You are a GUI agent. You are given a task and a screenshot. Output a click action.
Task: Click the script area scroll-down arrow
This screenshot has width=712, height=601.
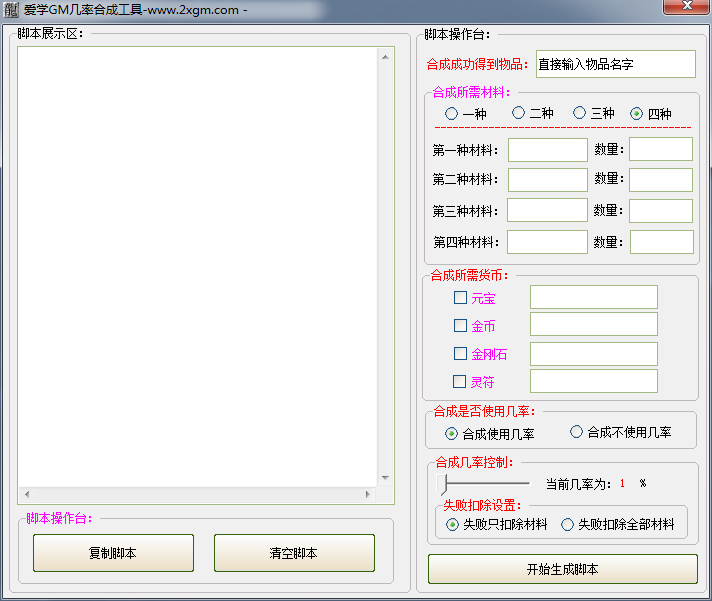[385, 478]
